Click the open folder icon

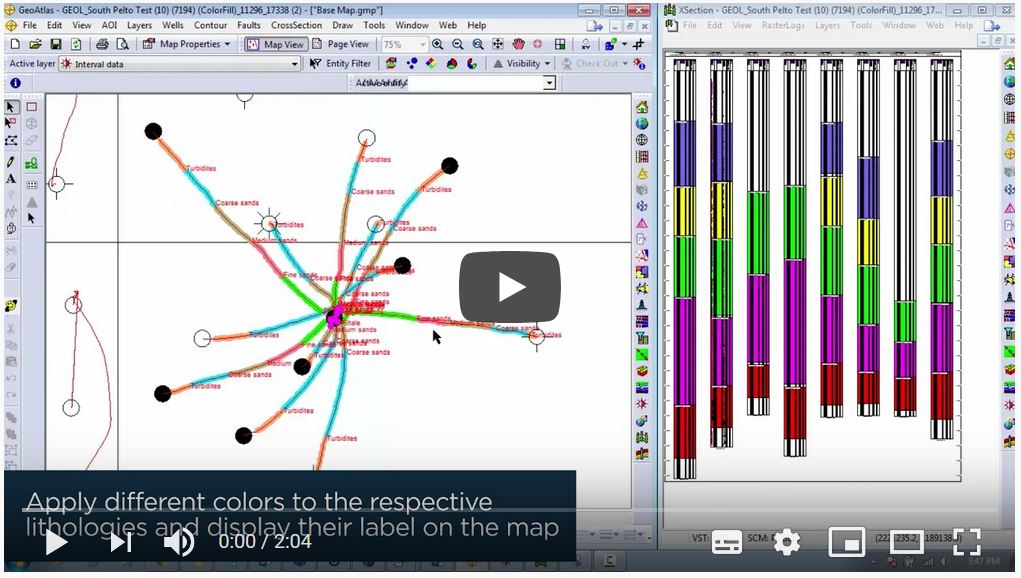(x=36, y=45)
